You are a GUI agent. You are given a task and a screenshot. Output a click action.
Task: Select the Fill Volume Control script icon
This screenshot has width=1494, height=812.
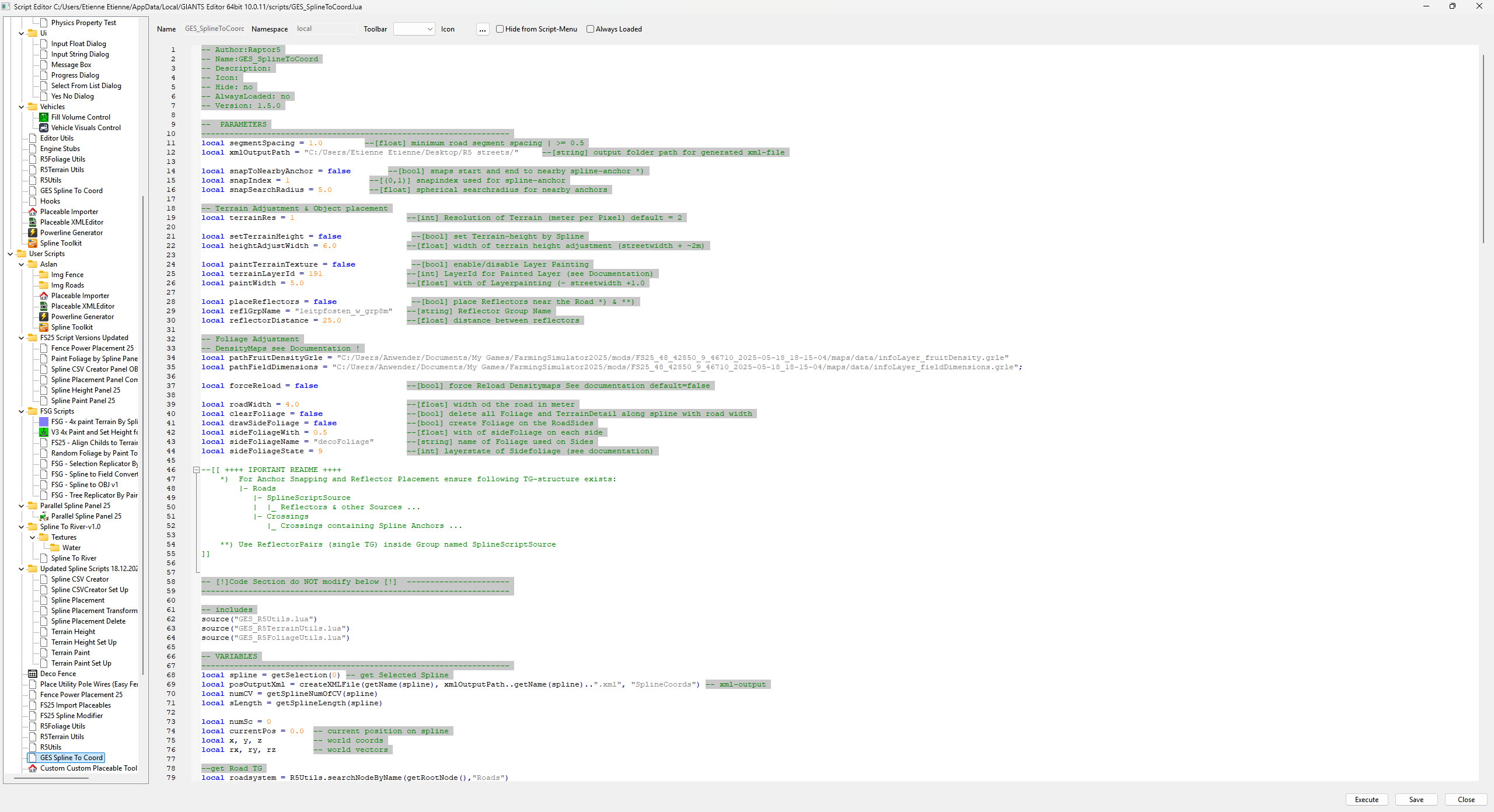coord(44,117)
